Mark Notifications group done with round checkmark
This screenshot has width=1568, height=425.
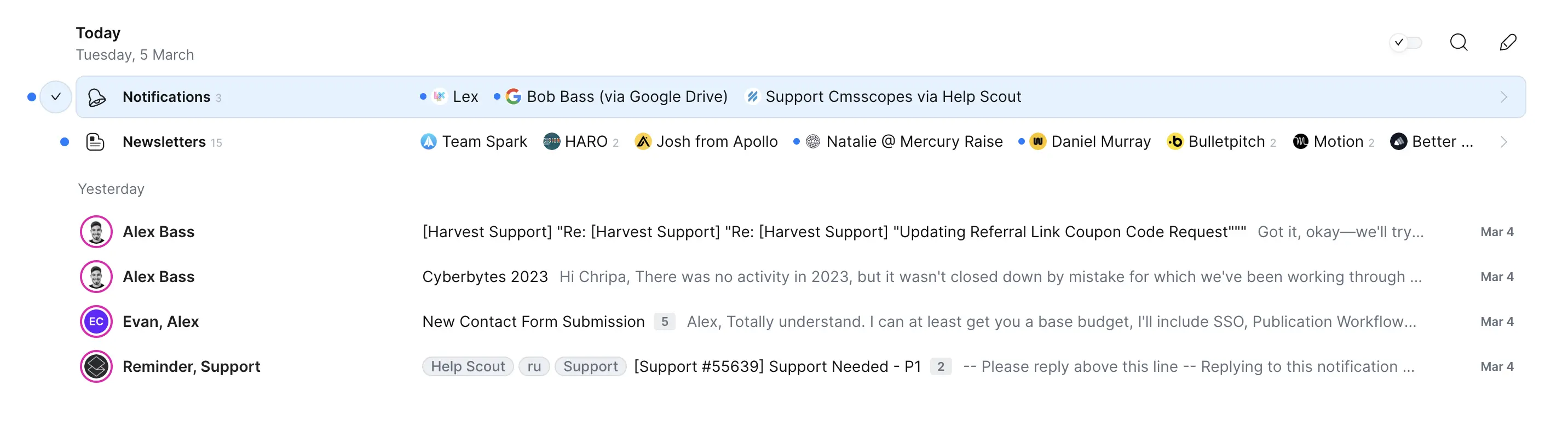pyautogui.click(x=56, y=97)
